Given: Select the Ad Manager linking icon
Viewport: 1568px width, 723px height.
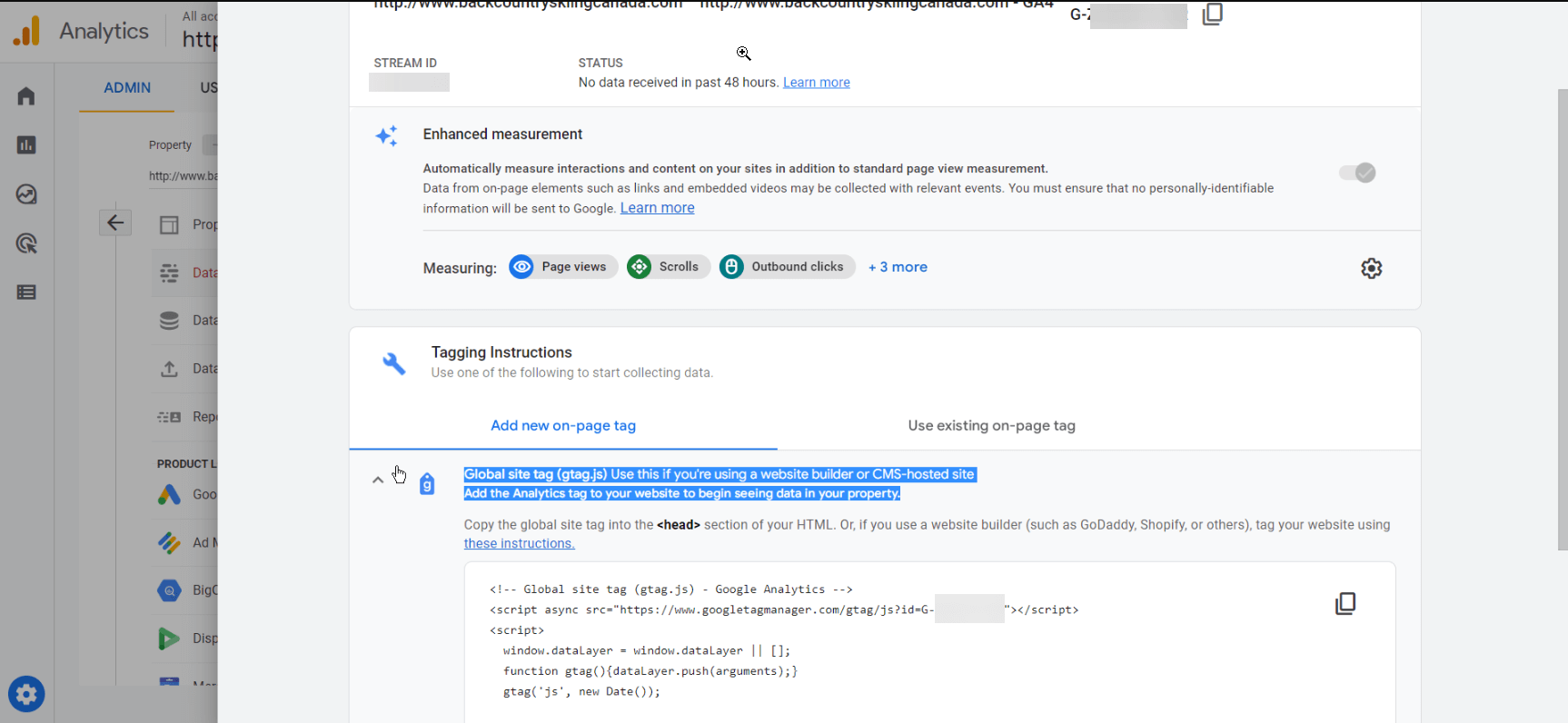Looking at the screenshot, I should [x=170, y=542].
